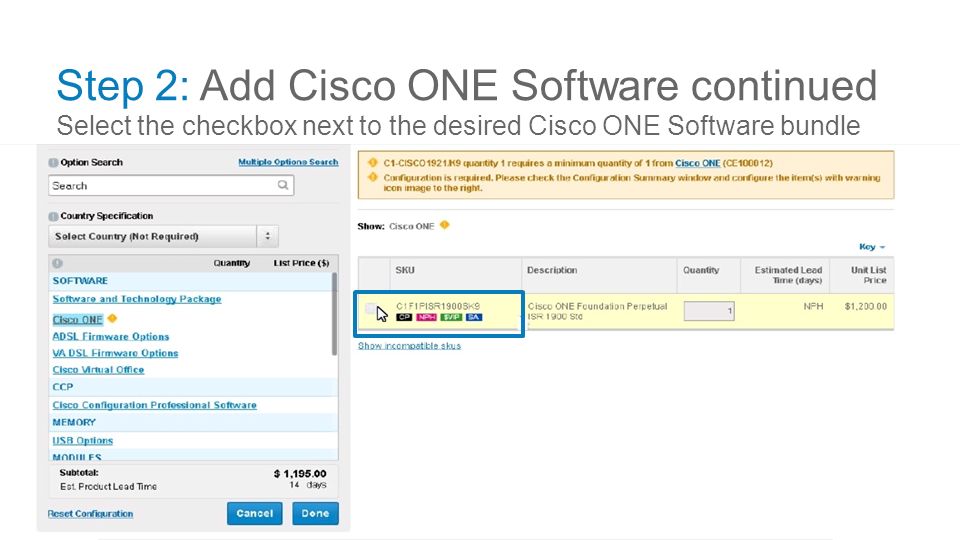
Task: Click the MEMORY section heading
Action: pos(74,422)
